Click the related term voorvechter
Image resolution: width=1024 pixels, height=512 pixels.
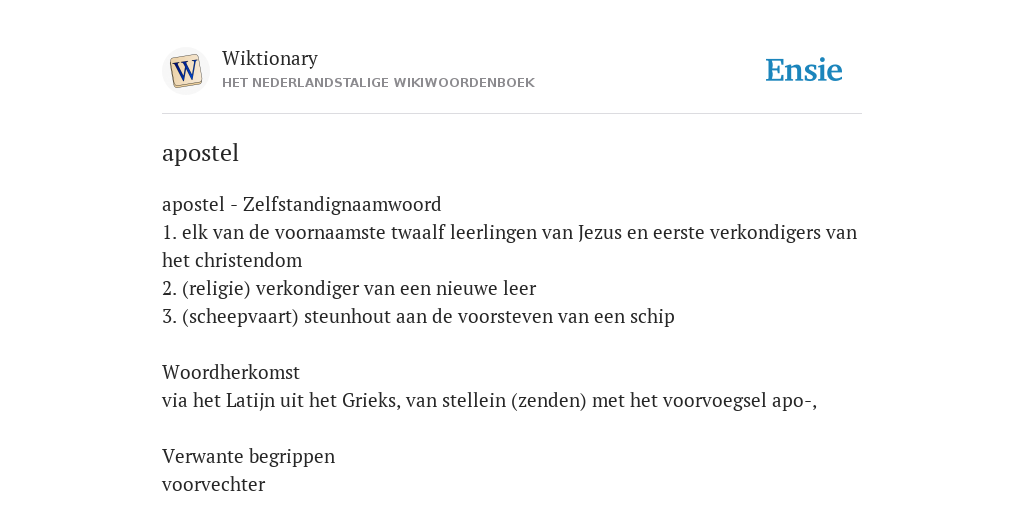click(214, 485)
